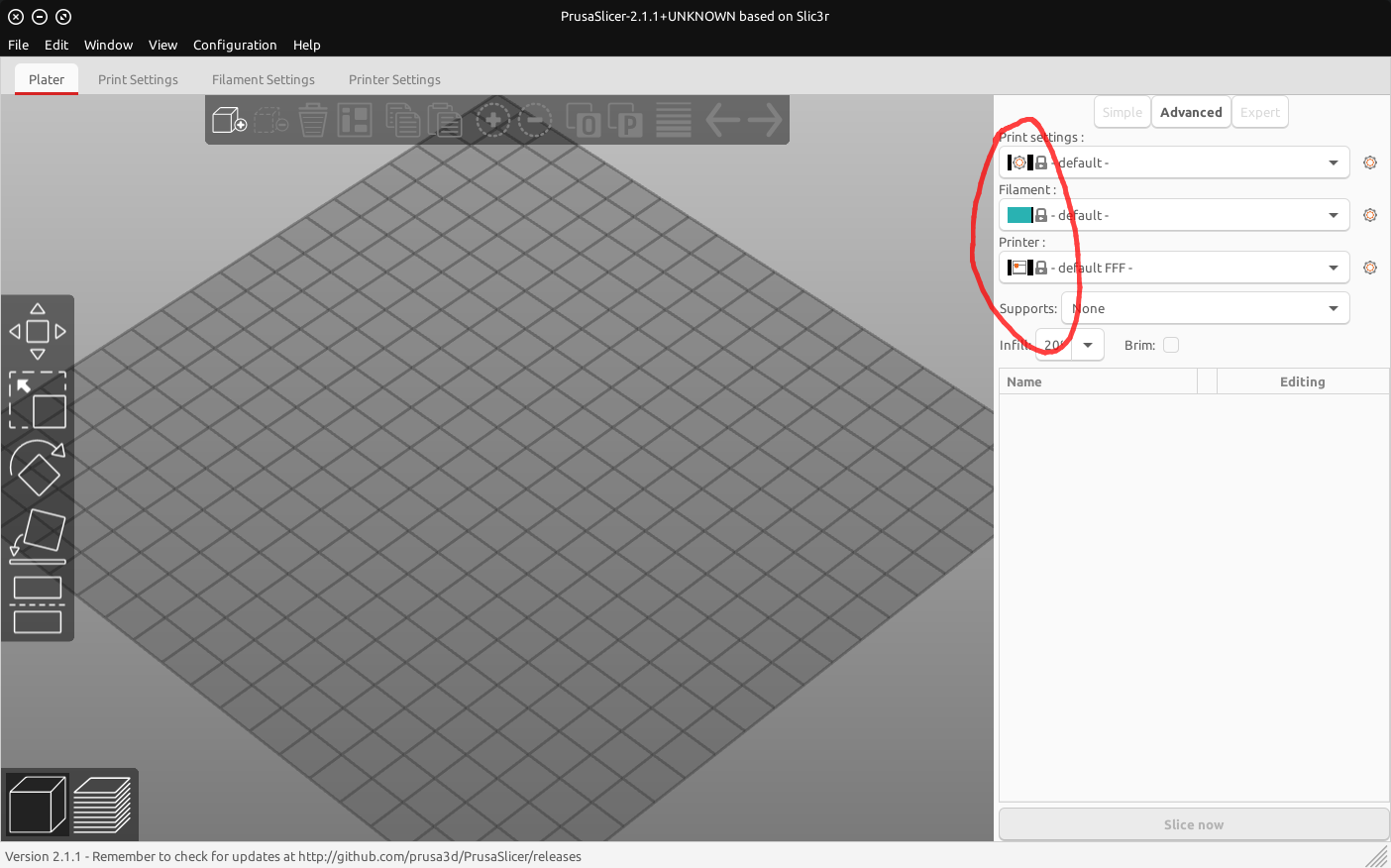The width and height of the screenshot is (1391, 868).
Task: Click the teal filament color swatch
Action: (x=1019, y=215)
